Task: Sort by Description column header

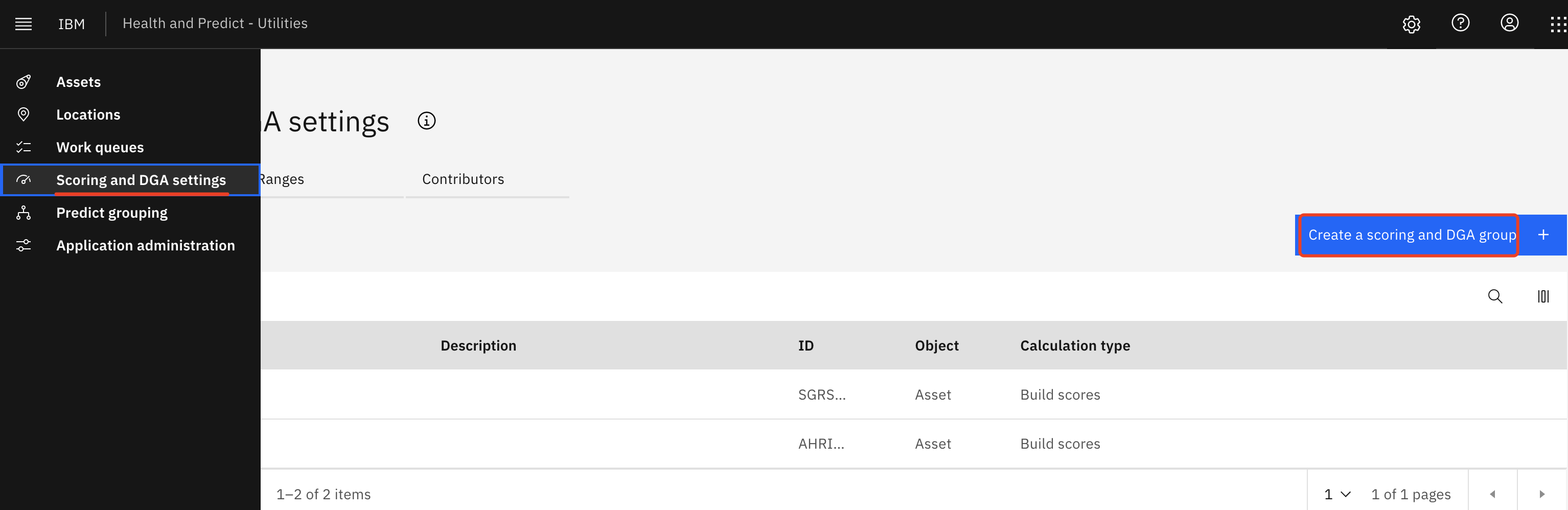Action: pyautogui.click(x=478, y=345)
